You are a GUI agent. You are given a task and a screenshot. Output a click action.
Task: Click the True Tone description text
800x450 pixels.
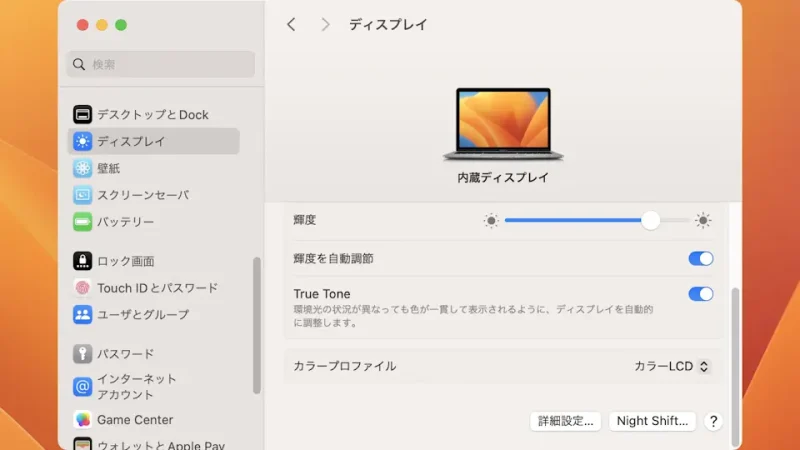click(473, 316)
